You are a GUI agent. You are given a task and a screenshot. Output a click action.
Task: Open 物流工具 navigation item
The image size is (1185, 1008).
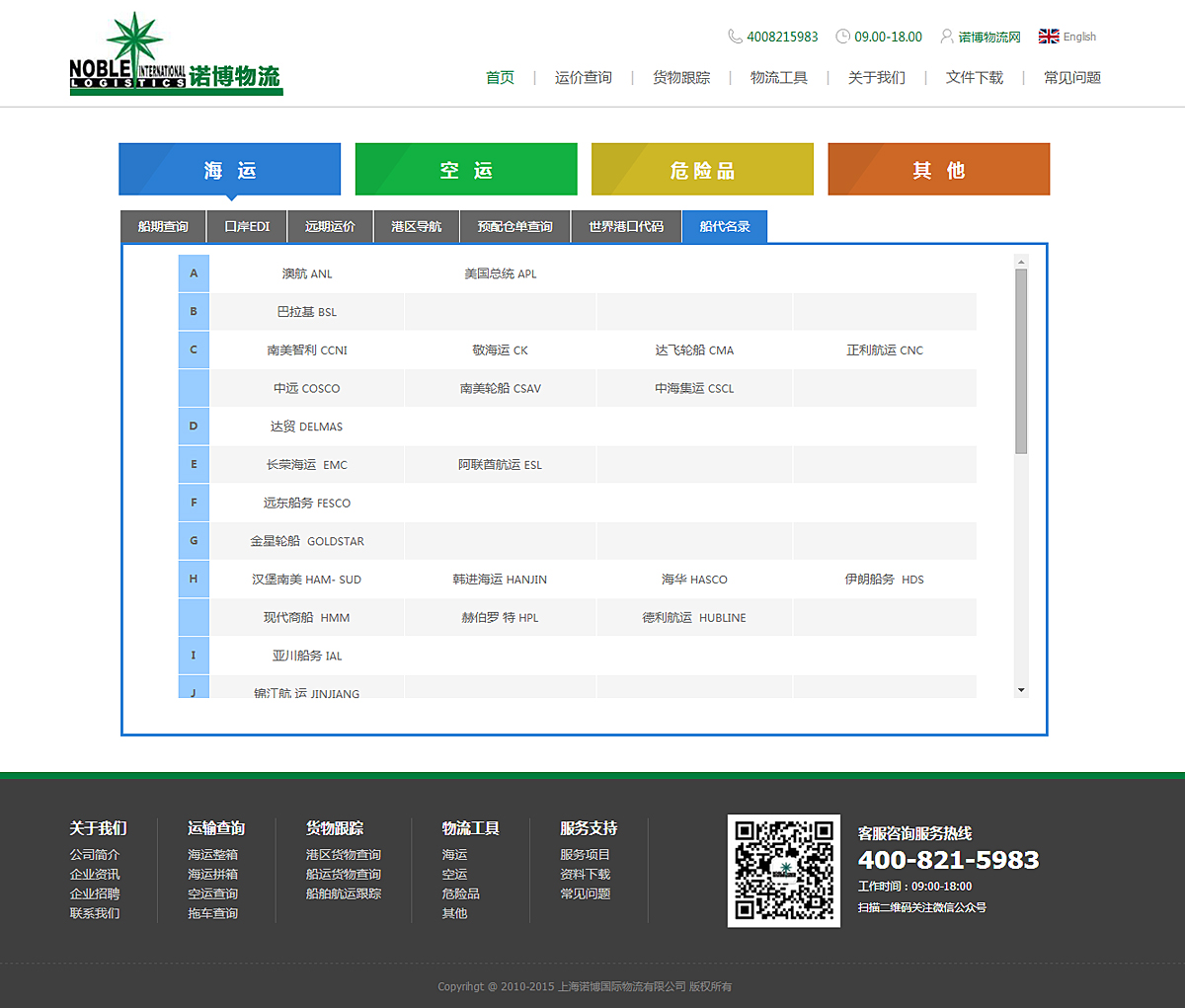coord(779,77)
